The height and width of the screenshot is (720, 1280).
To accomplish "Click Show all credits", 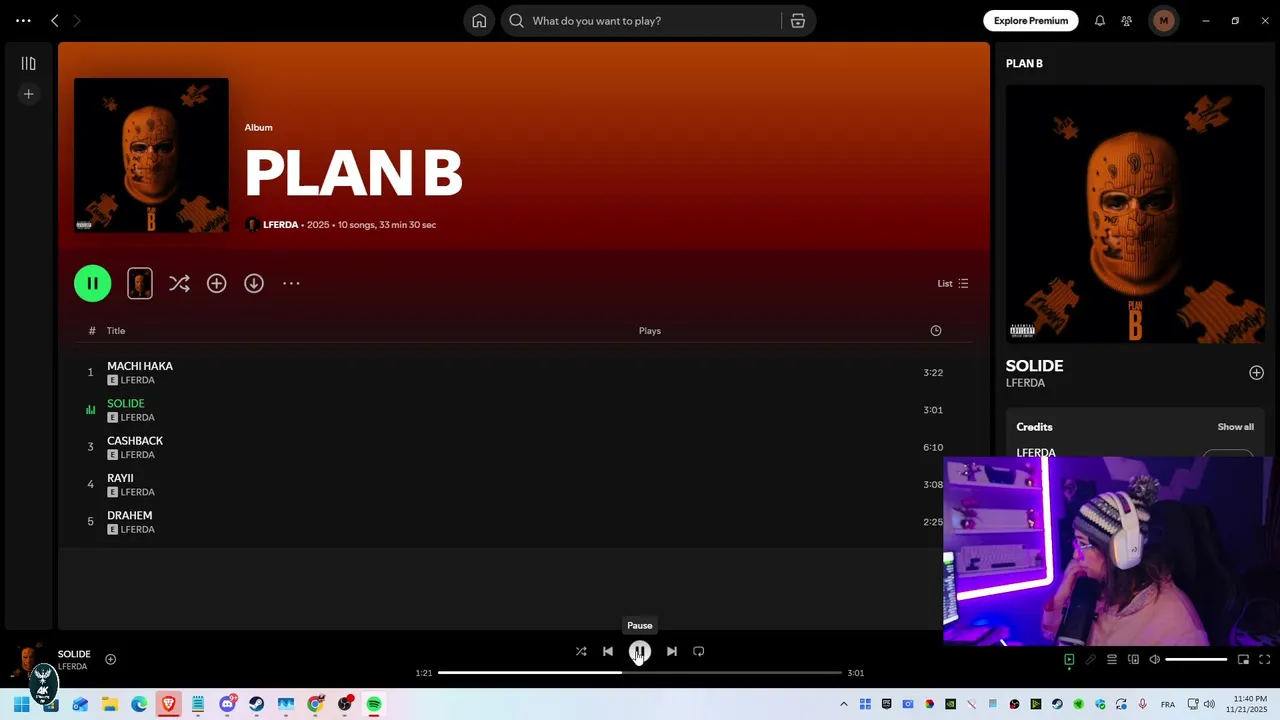I will 1235,427.
